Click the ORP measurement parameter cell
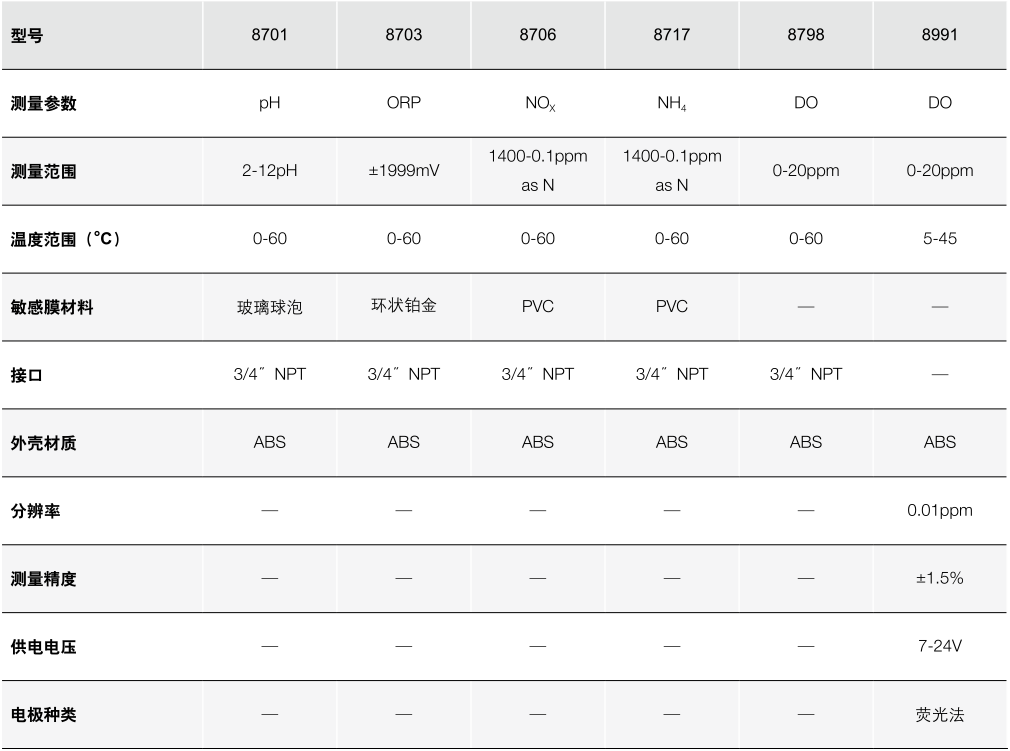Image resolution: width=1010 pixels, height=751 pixels. coord(403,103)
